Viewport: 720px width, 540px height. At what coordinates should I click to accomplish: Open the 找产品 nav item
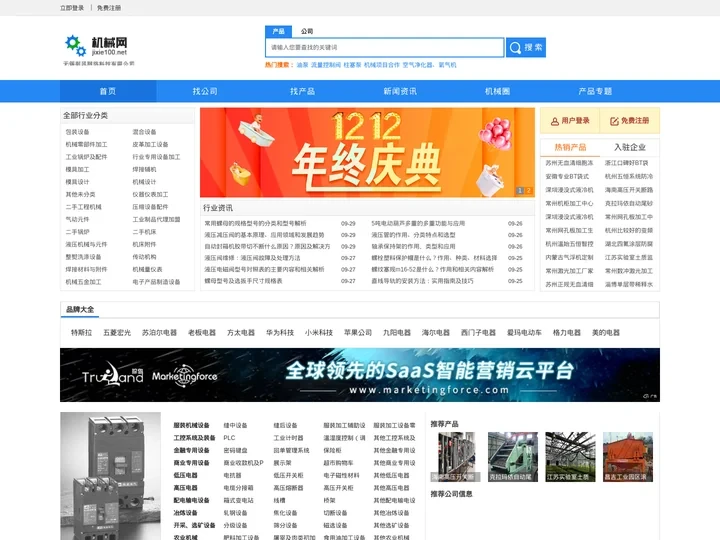[x=302, y=91]
